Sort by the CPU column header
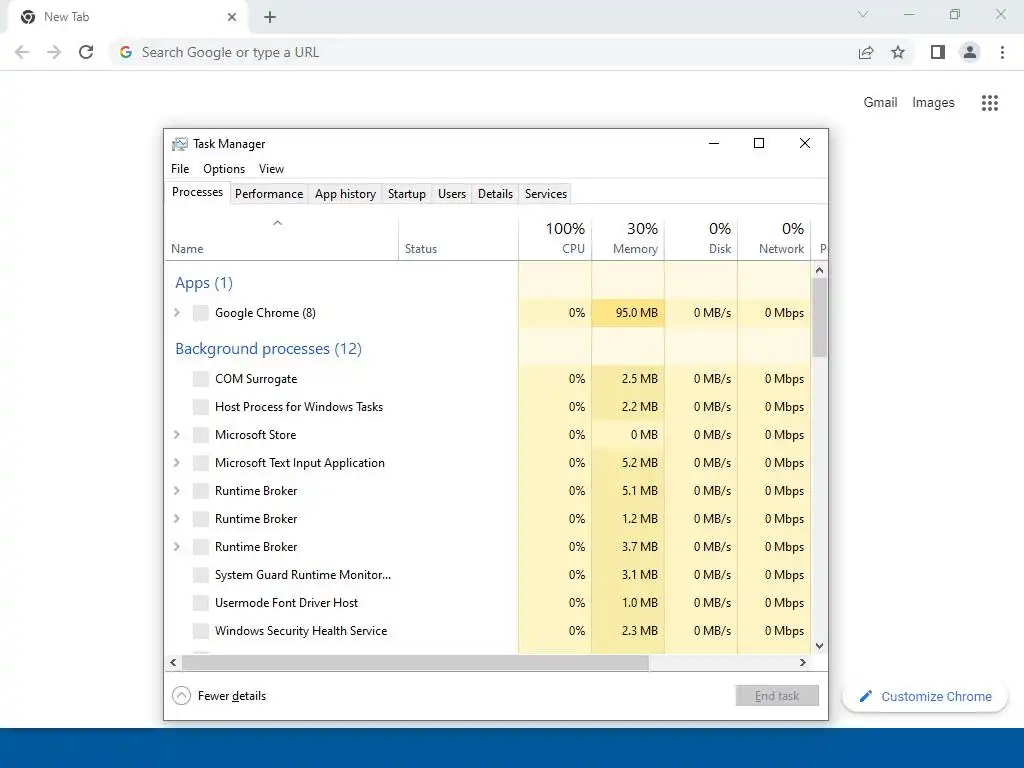This screenshot has height=768, width=1024. (555, 240)
